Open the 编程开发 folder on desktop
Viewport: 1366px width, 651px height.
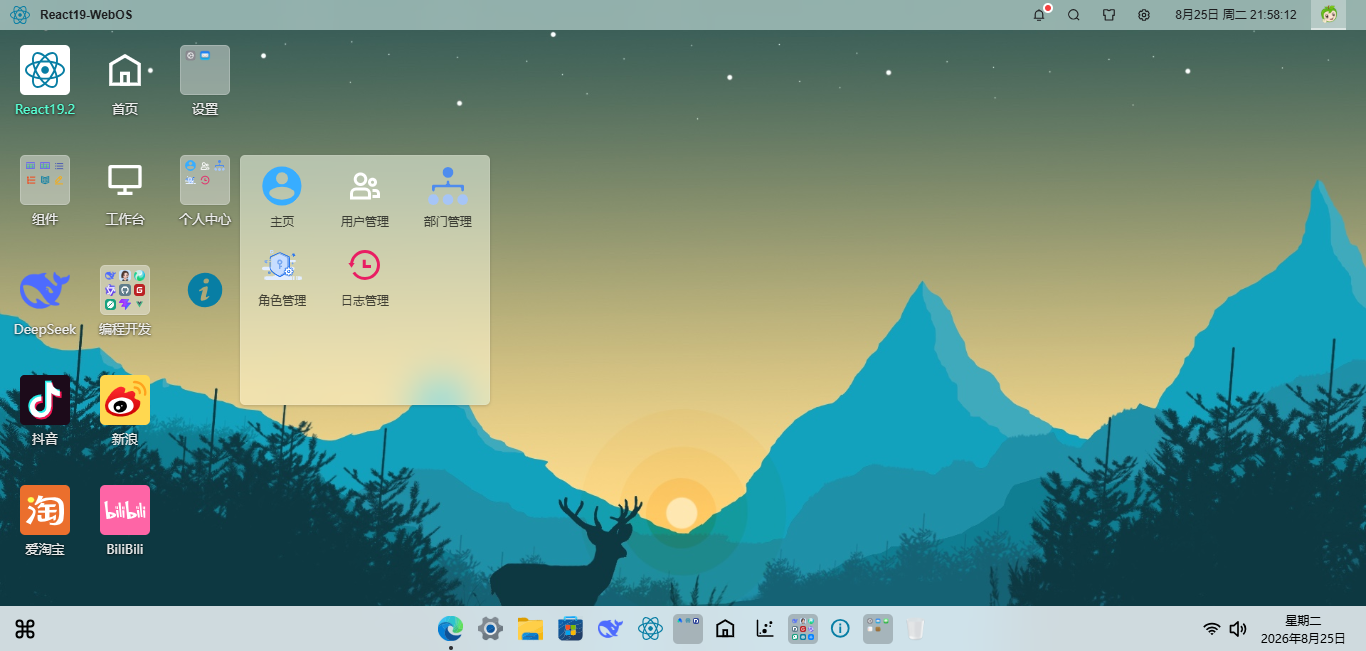tap(125, 290)
